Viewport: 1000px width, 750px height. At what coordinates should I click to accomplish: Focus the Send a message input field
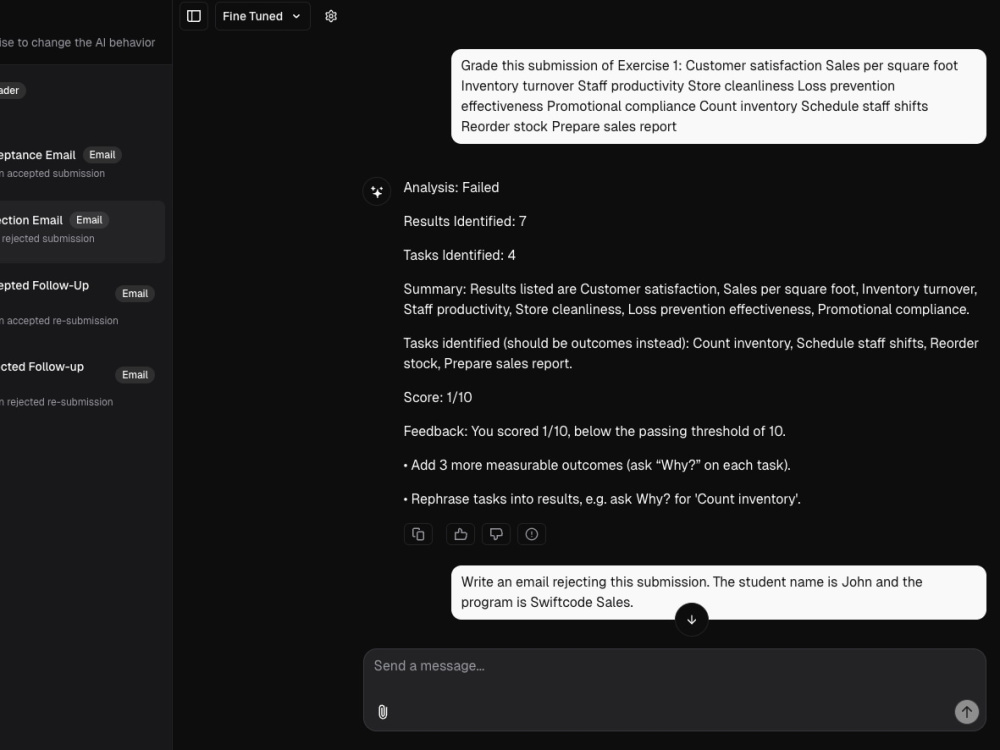pos(675,689)
